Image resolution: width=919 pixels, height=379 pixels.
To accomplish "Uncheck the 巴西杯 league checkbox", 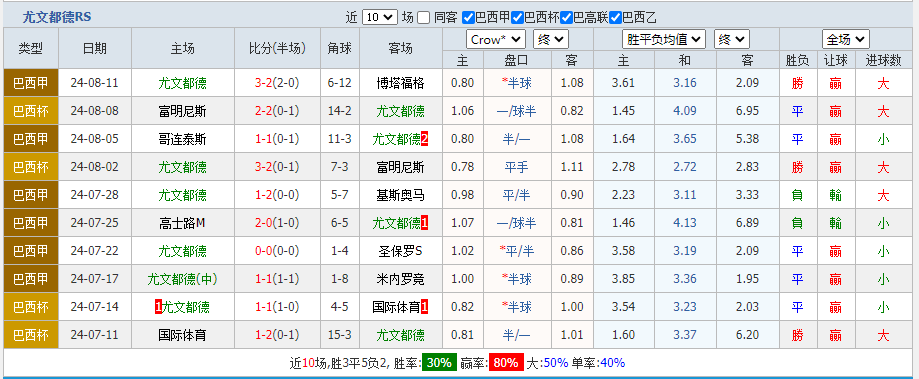I will tap(517, 18).
